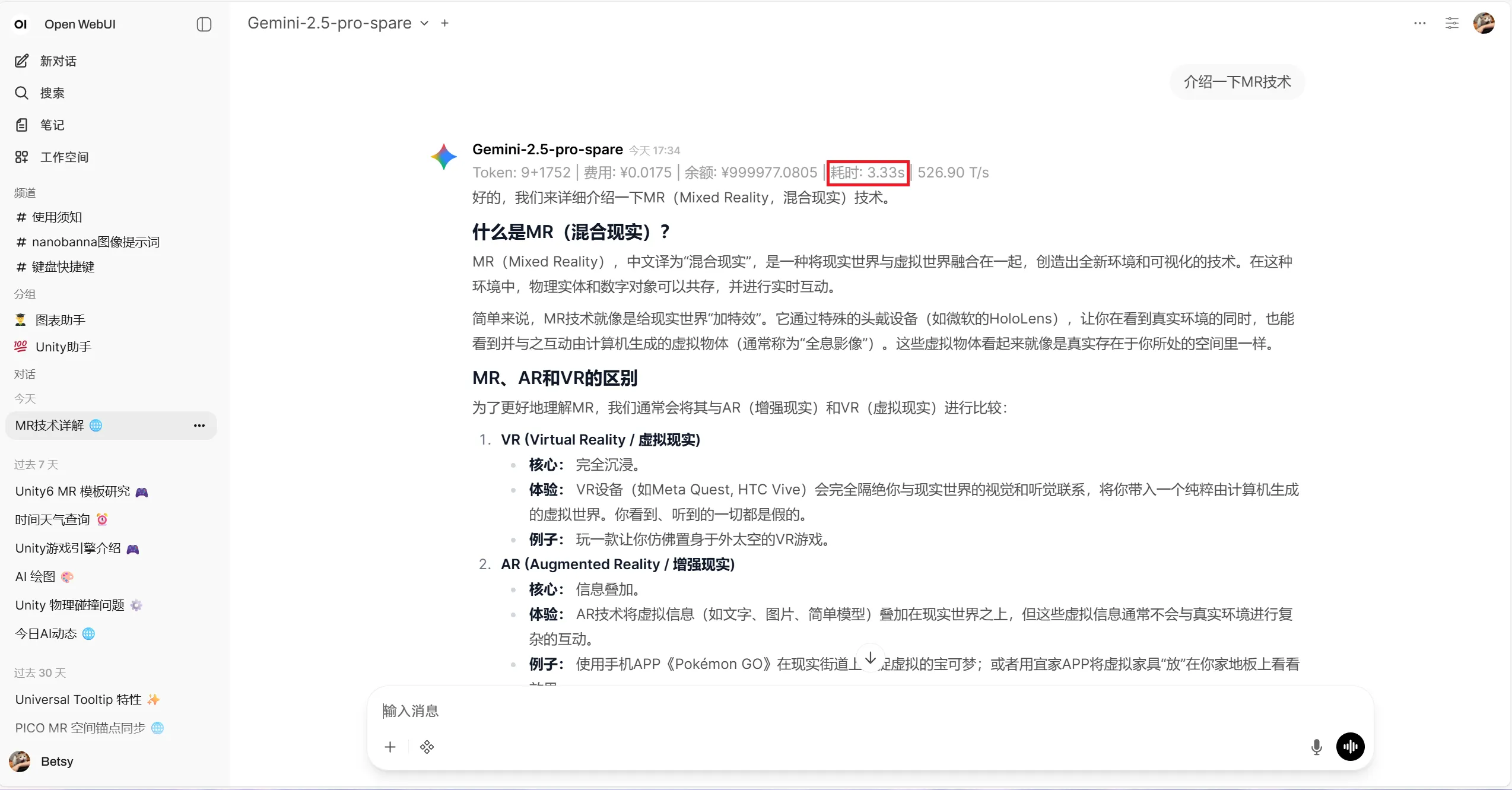Click the 输入消息 message input field

[x=712, y=710]
